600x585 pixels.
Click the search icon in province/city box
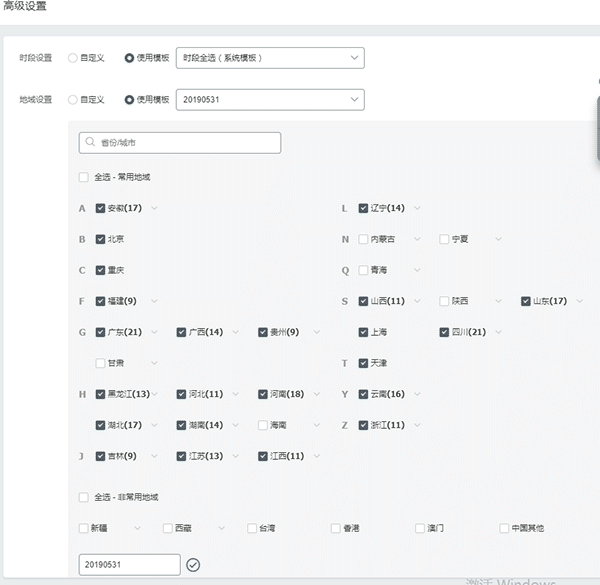90,143
